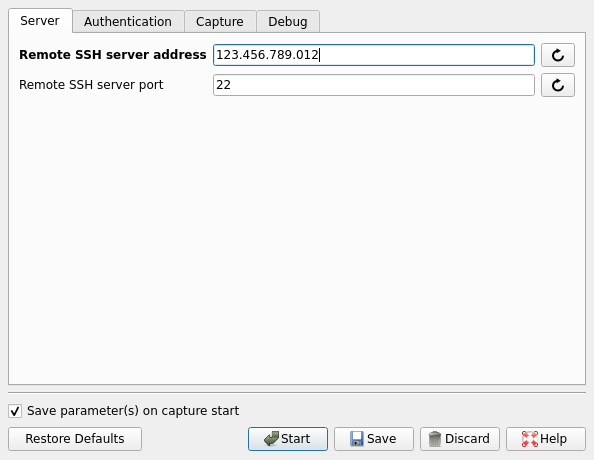594x460 pixels.
Task: Start the SSH remote capture
Action: click(288, 439)
